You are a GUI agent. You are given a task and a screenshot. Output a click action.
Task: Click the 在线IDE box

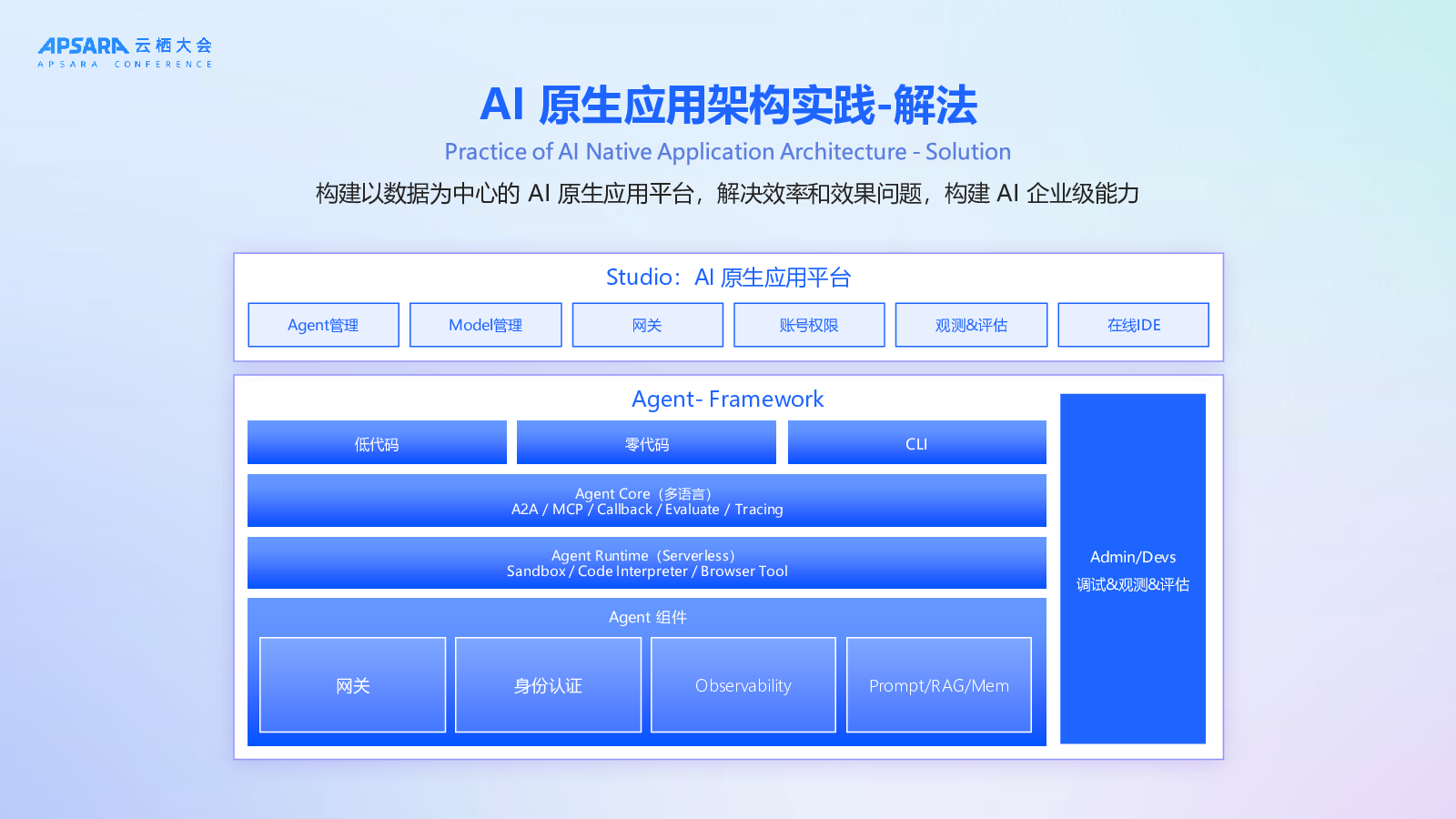pos(1133,325)
